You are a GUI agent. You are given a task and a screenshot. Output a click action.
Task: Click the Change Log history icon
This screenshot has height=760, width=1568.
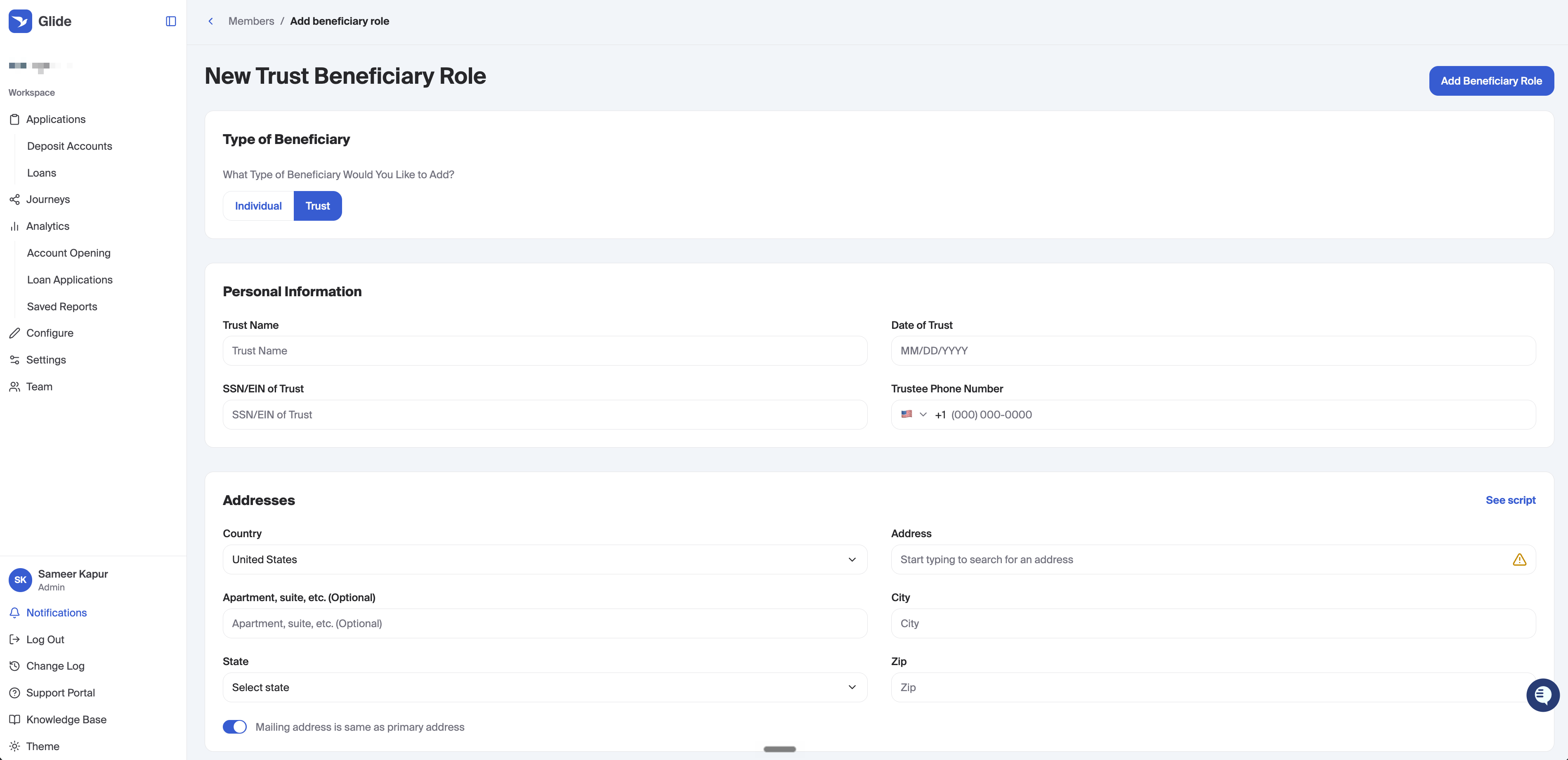point(14,666)
